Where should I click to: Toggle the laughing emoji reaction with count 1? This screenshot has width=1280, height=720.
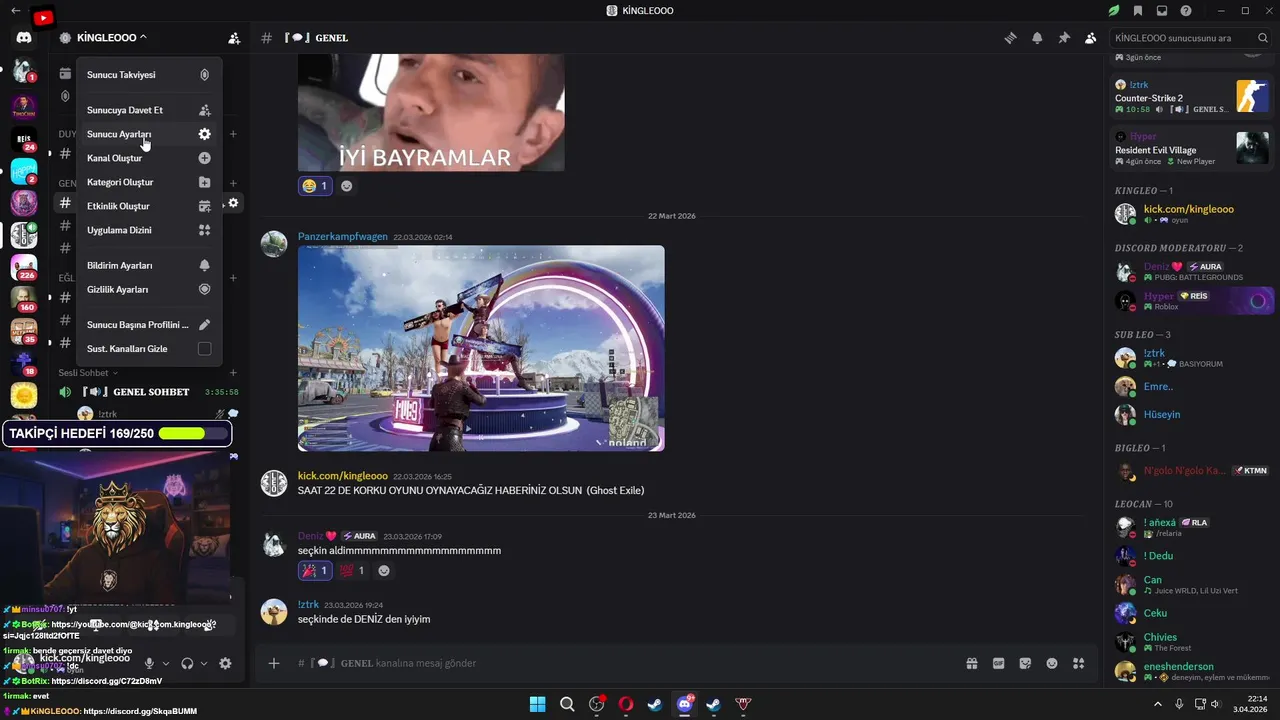point(315,186)
